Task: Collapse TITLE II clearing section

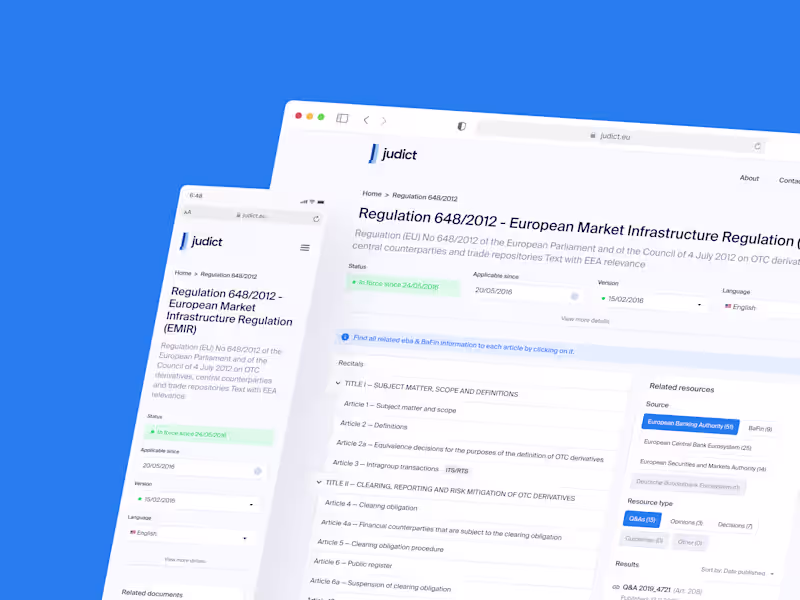Action: tap(319, 482)
